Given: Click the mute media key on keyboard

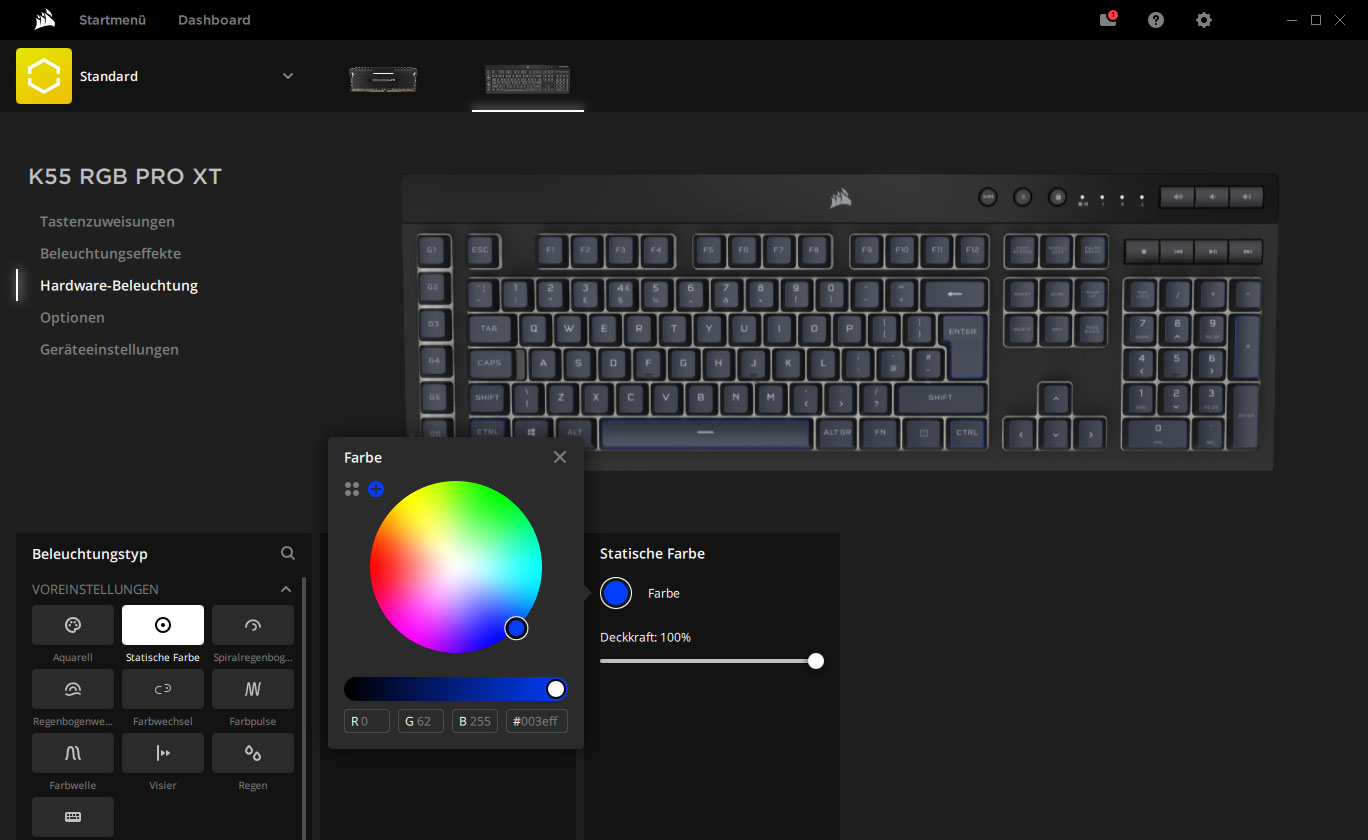Looking at the screenshot, I should (1178, 197).
